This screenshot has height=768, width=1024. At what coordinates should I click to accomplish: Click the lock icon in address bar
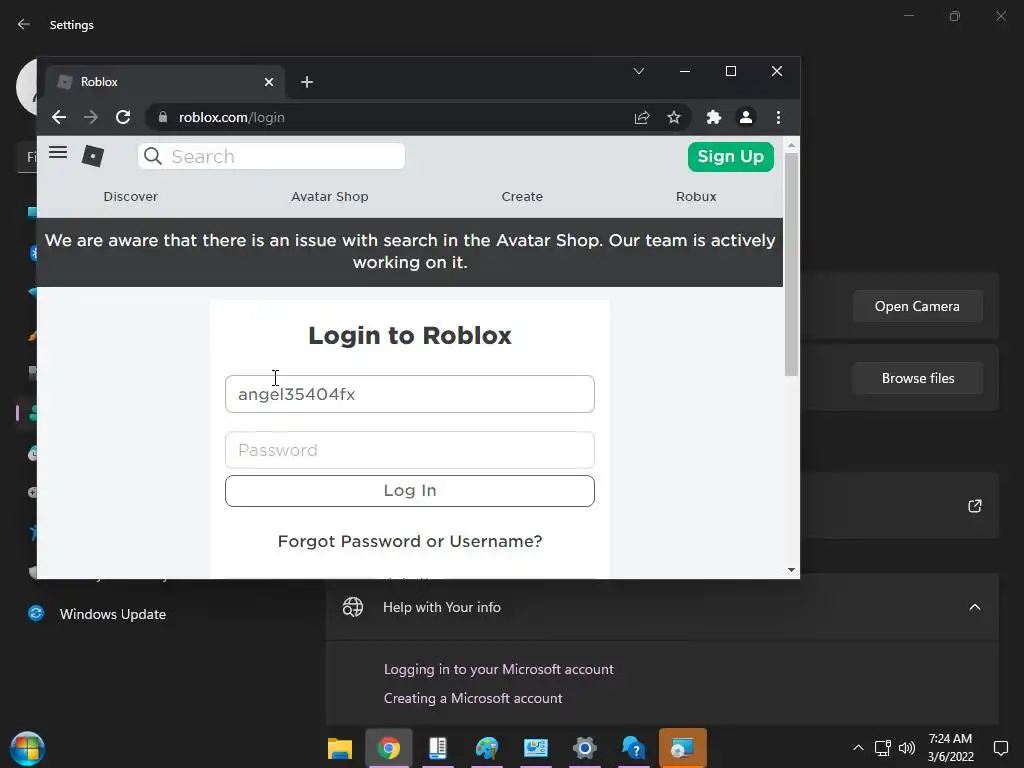pos(163,118)
